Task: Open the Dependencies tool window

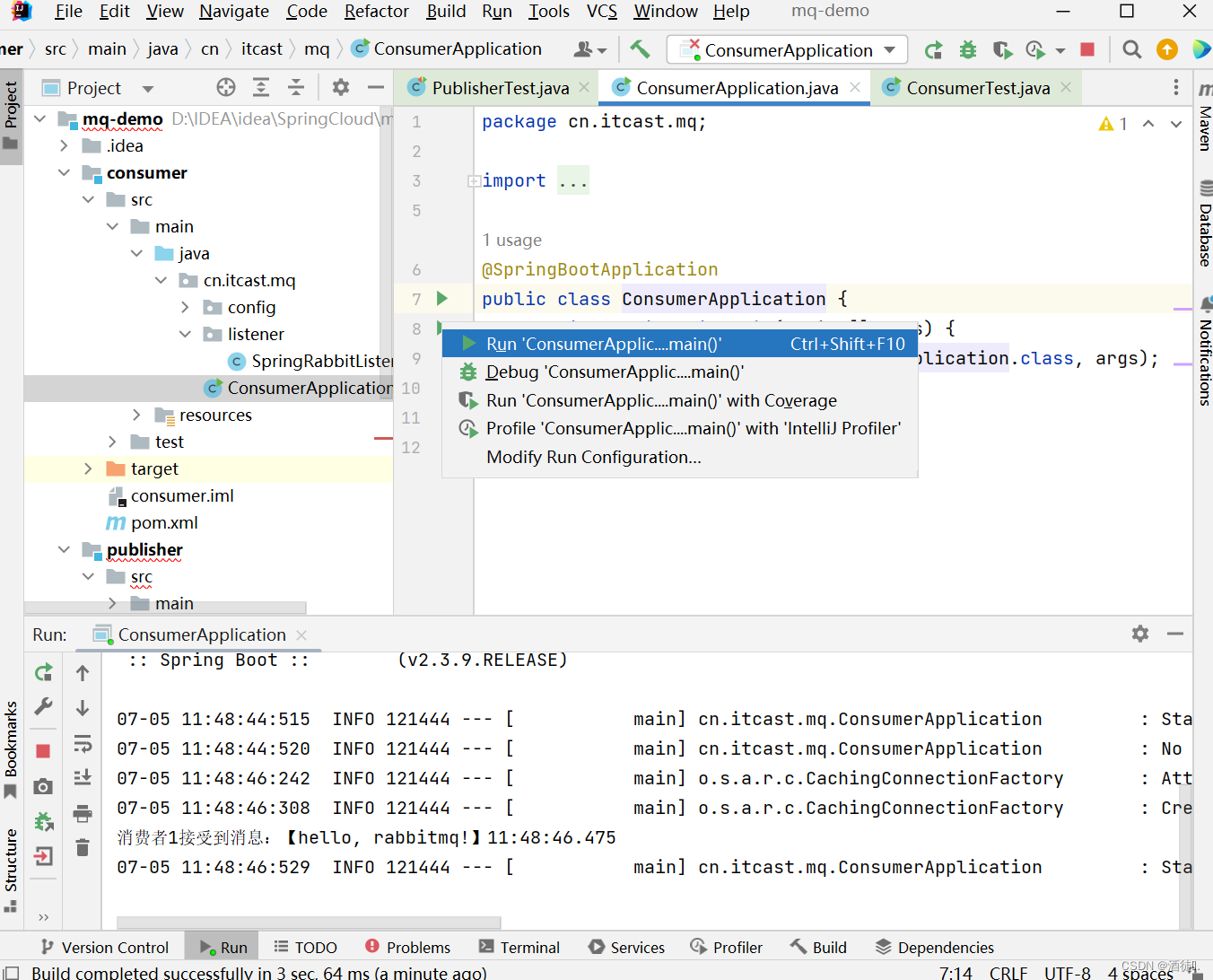Action: [x=935, y=947]
